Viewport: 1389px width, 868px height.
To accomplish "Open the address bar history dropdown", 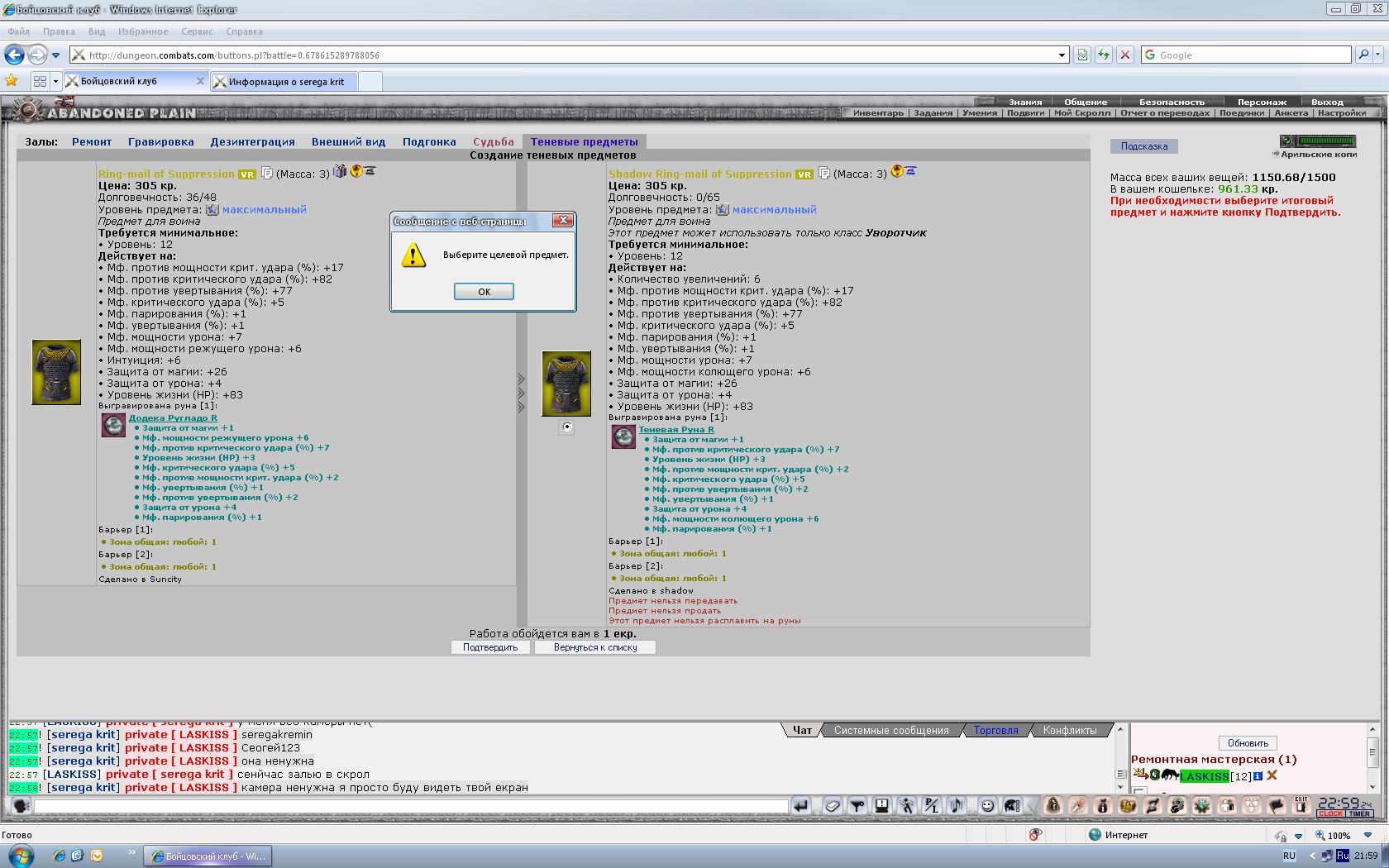I will coord(1062,55).
